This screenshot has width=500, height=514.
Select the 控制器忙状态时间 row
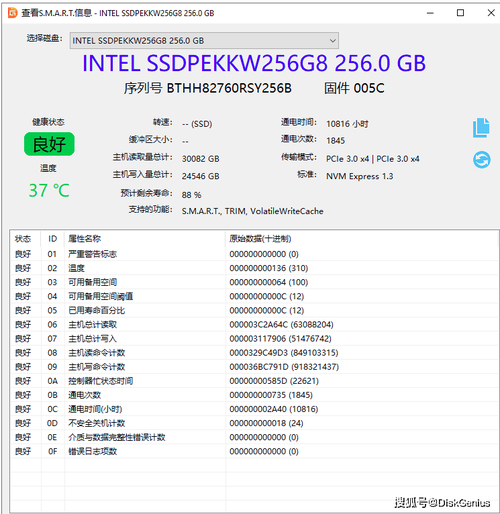click(x=253, y=381)
